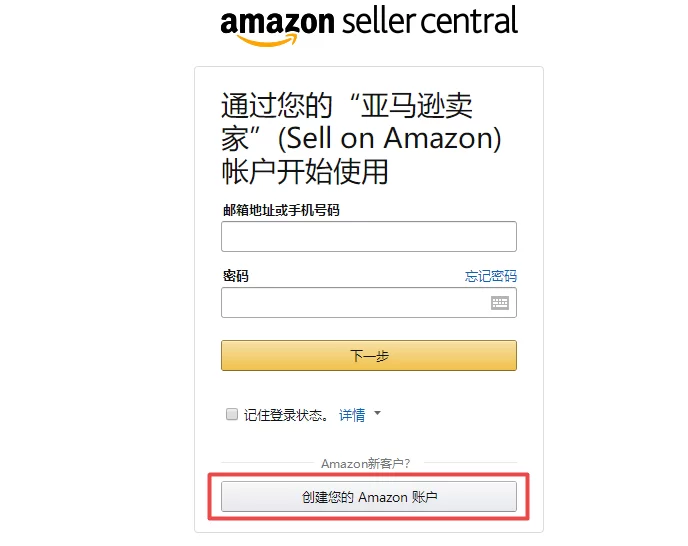This screenshot has height=546, width=688.
Task: Open the on-screen keyboard icon in password field
Action: [x=500, y=302]
